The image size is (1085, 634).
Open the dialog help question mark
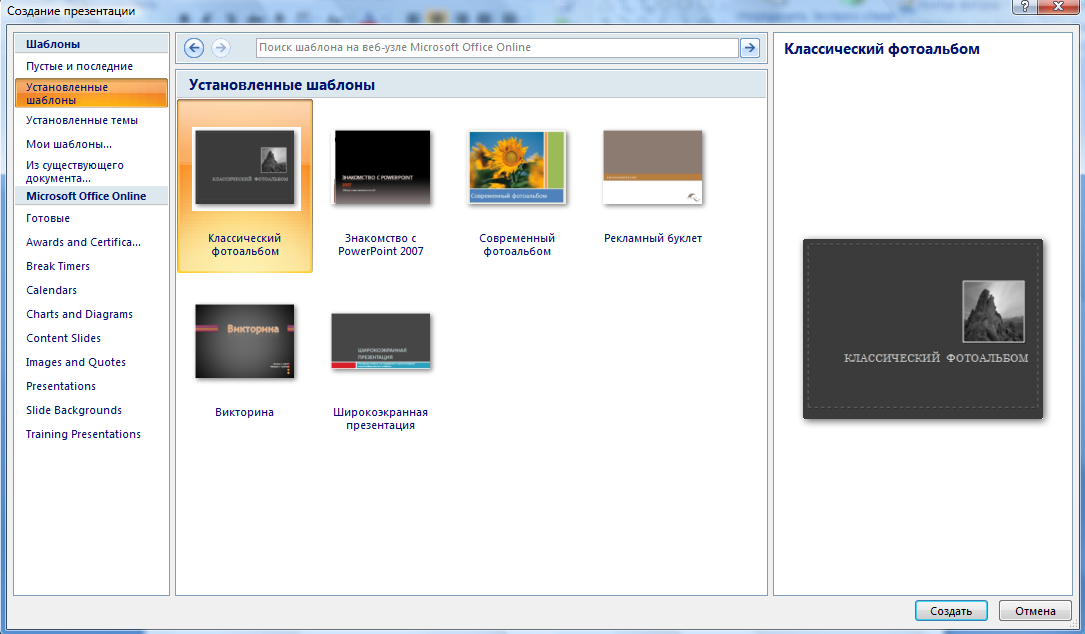click(1025, 7)
